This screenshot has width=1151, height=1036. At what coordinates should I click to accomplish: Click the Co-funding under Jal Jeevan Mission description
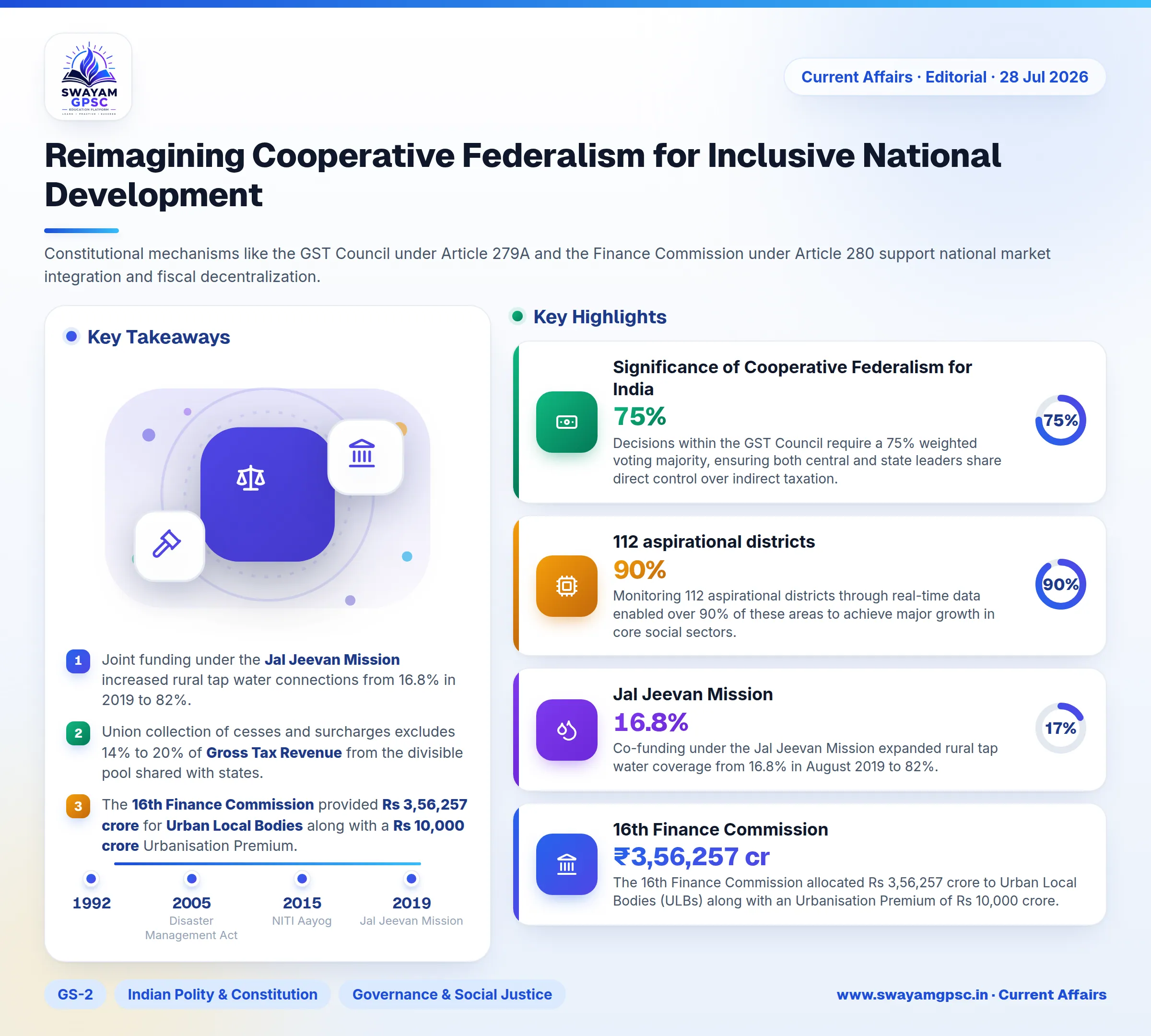[x=805, y=757]
